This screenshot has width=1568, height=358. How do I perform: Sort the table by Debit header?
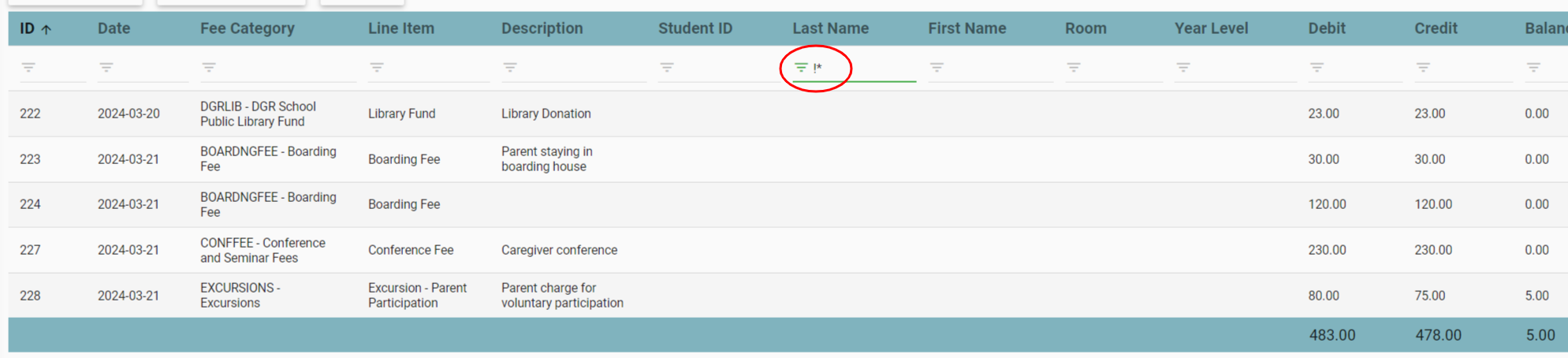click(x=1327, y=28)
